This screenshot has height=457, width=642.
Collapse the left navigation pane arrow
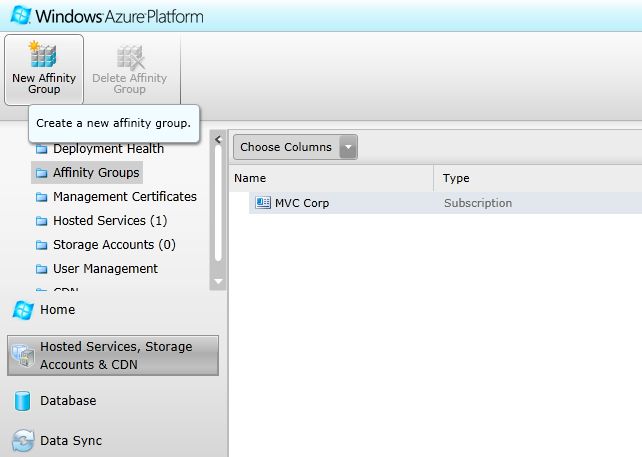tap(218, 140)
